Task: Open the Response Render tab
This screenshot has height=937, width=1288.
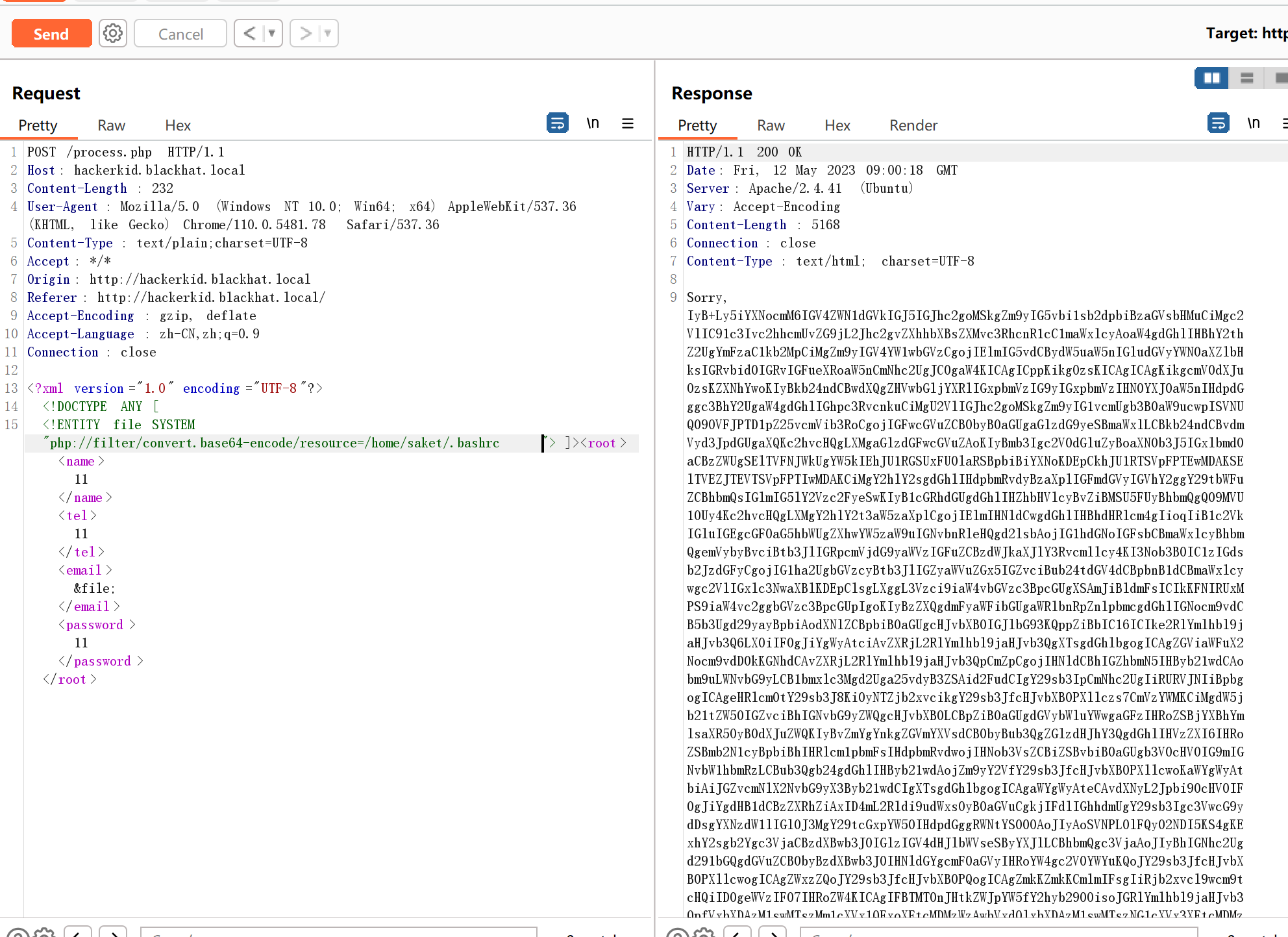Action: coord(913,125)
